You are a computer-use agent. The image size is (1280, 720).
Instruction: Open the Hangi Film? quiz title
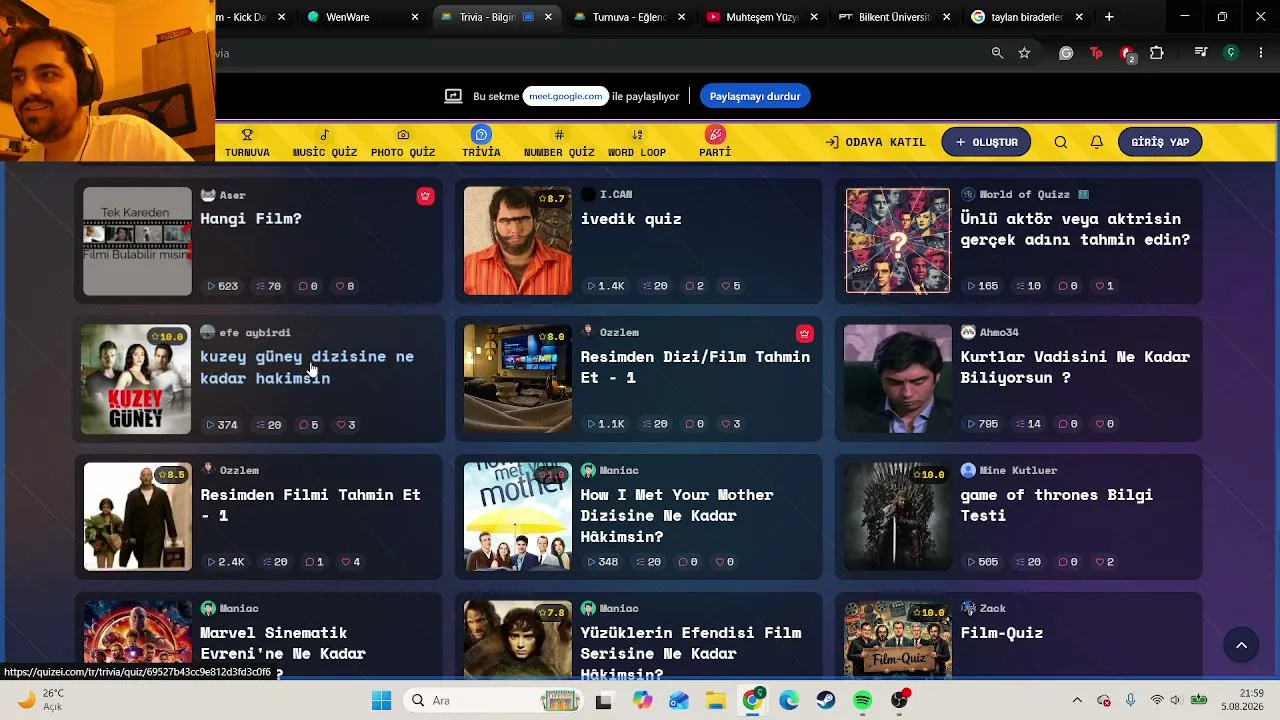(x=251, y=218)
